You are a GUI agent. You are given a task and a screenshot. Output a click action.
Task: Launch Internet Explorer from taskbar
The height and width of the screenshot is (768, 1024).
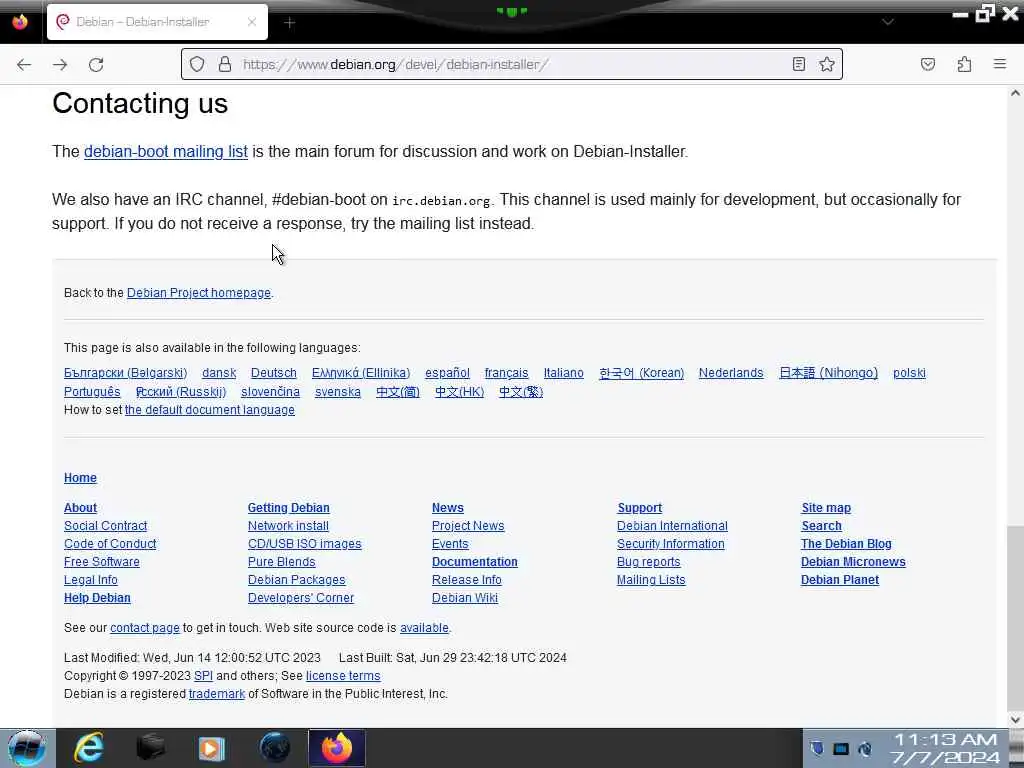(x=89, y=748)
